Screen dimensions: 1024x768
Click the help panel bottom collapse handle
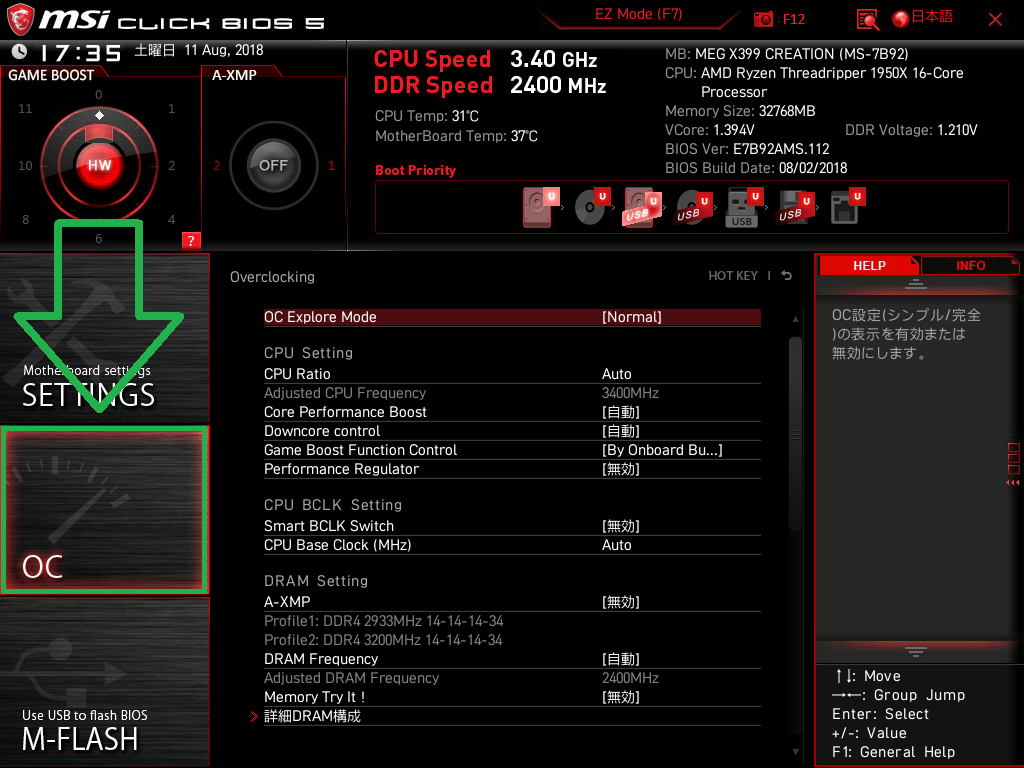[x=916, y=651]
